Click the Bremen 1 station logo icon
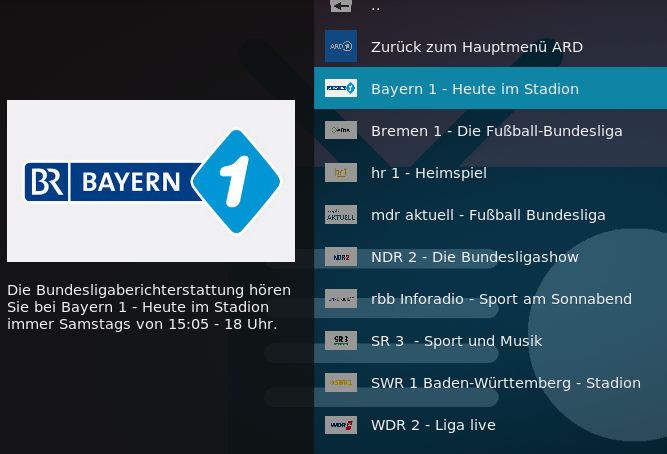Viewport: 667px width, 454px height. [x=341, y=130]
